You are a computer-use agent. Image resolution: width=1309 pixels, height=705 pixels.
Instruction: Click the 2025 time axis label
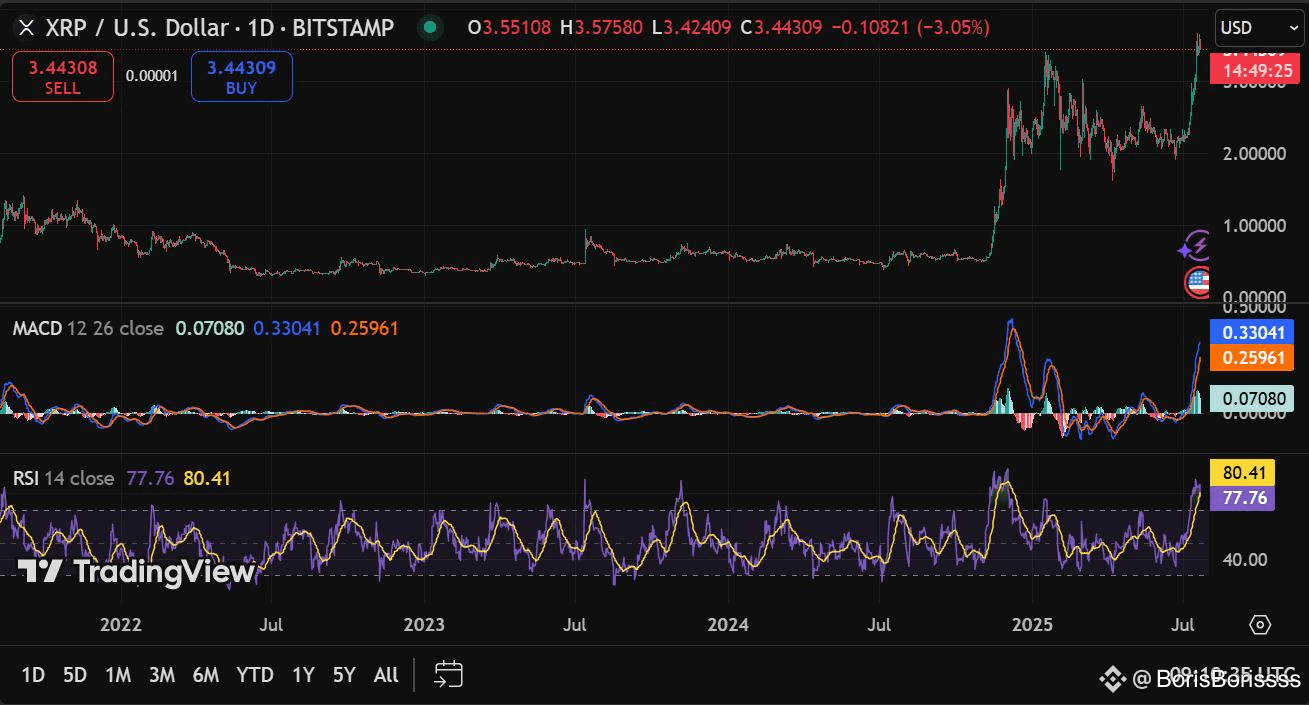(1033, 625)
